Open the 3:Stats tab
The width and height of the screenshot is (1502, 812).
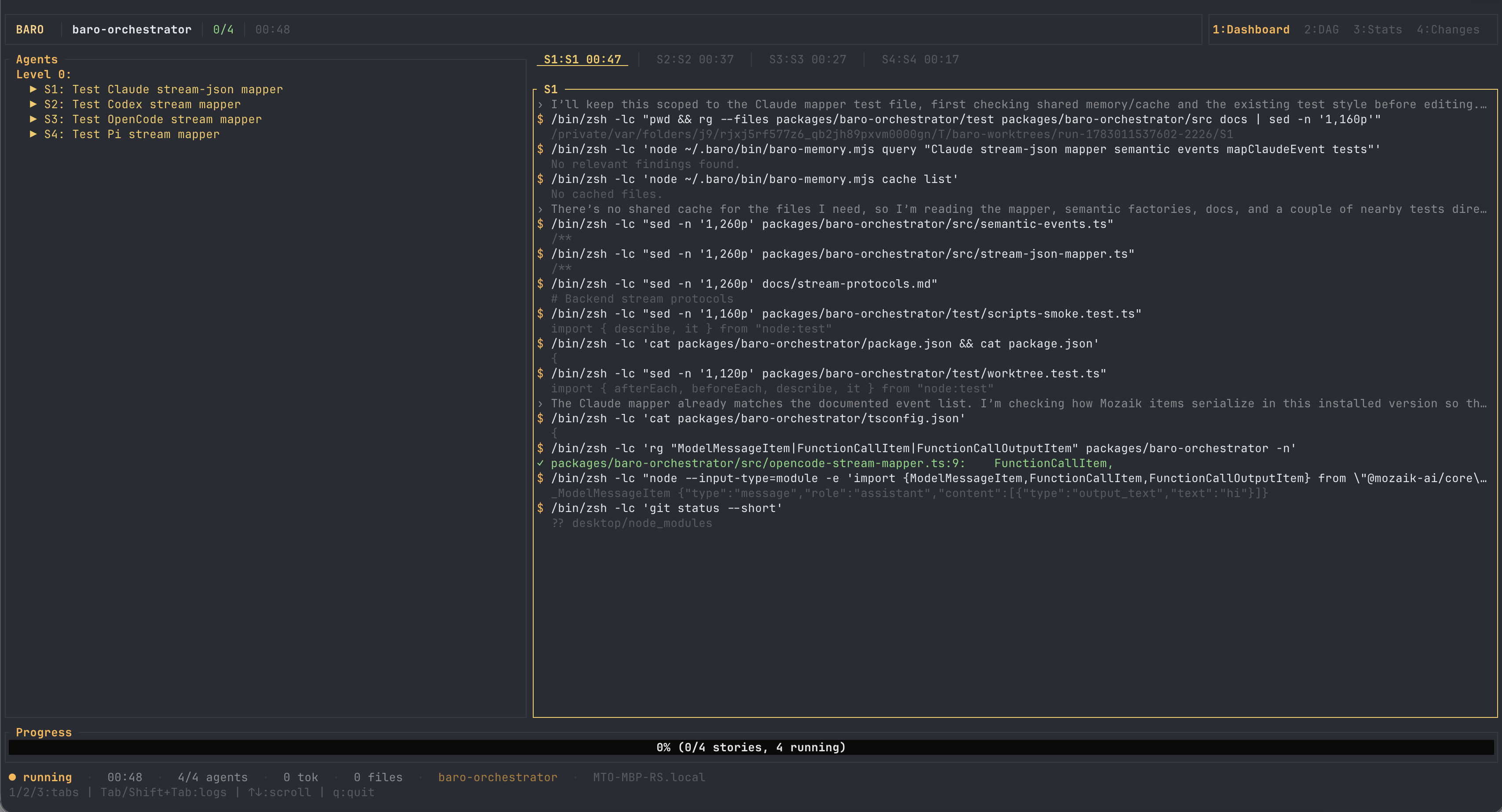pos(1377,30)
